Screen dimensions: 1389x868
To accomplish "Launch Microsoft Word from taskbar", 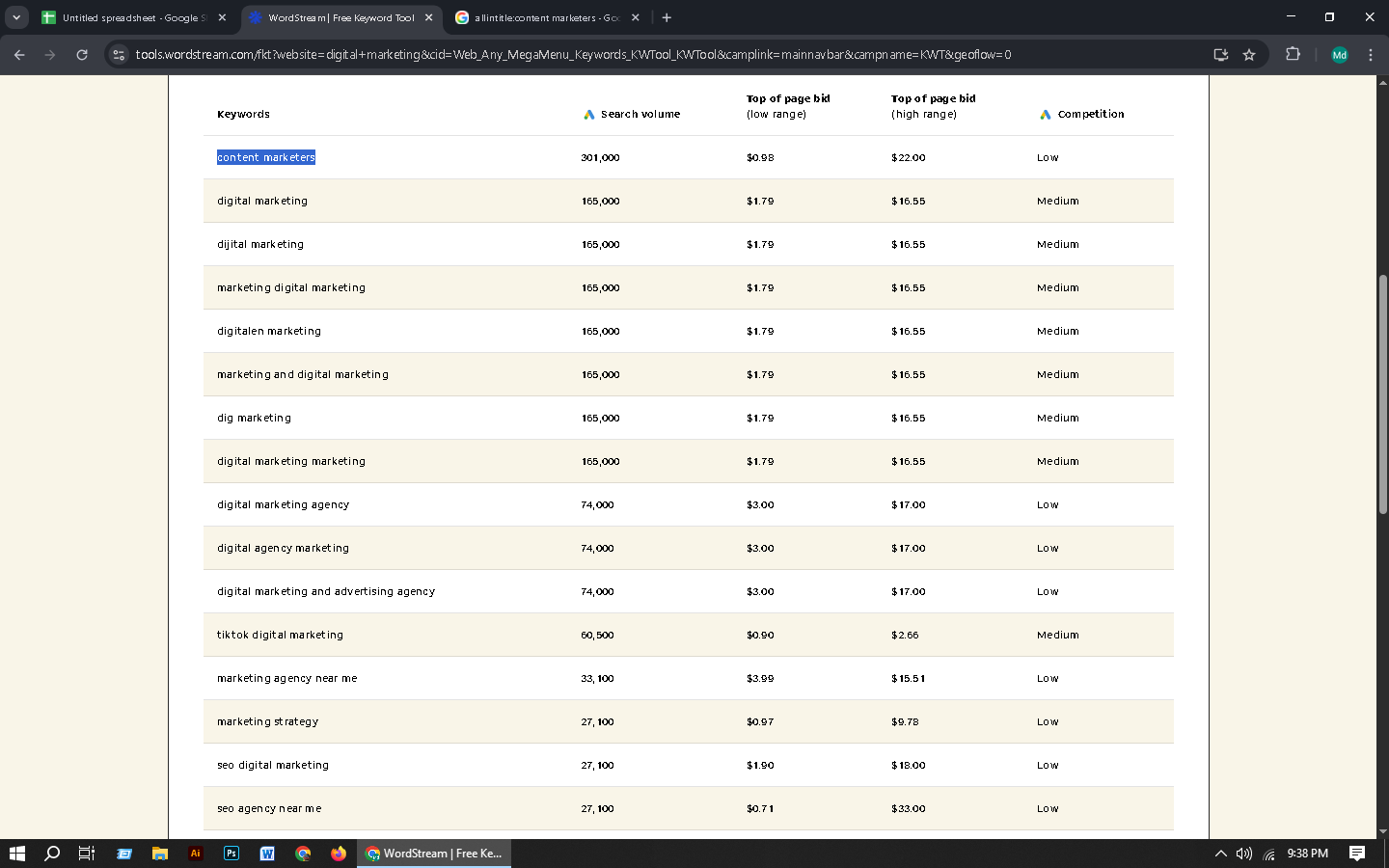I will tap(267, 854).
